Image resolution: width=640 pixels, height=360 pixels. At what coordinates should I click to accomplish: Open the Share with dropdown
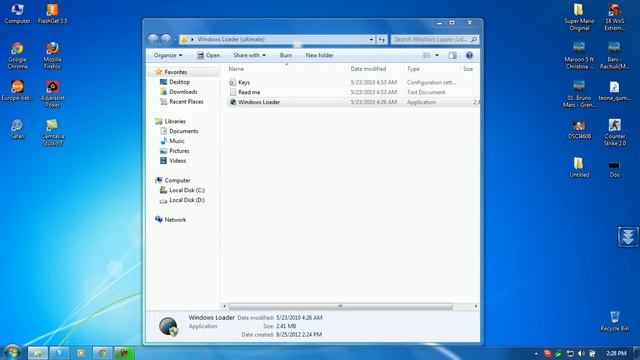(249, 55)
